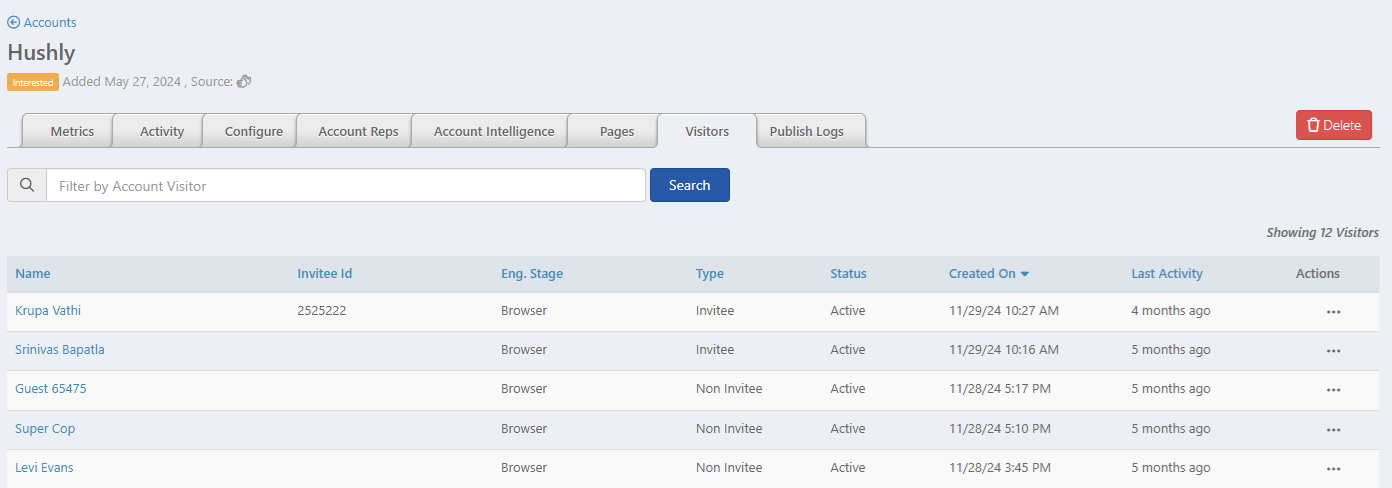This screenshot has width=1392, height=488.
Task: Click the Invitee type in Krupa Vathi row
Action: pyautogui.click(x=715, y=311)
